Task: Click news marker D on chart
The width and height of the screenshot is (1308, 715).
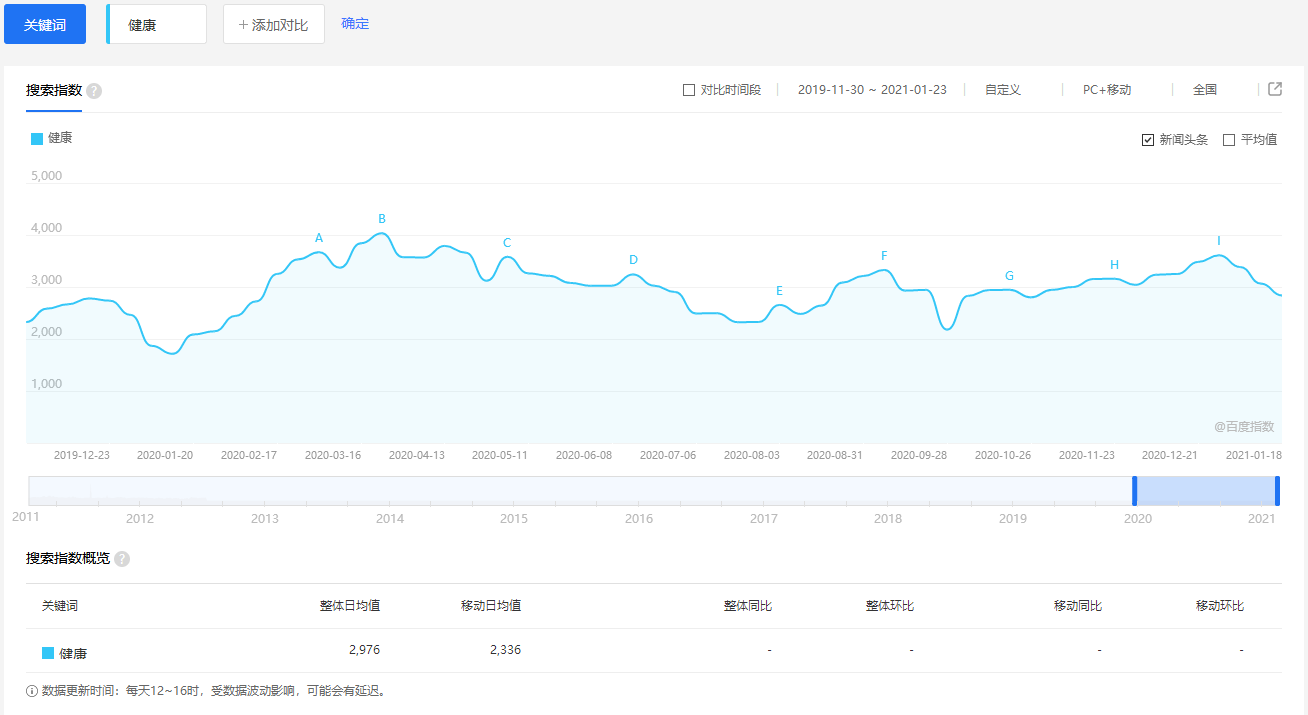Action: (633, 260)
